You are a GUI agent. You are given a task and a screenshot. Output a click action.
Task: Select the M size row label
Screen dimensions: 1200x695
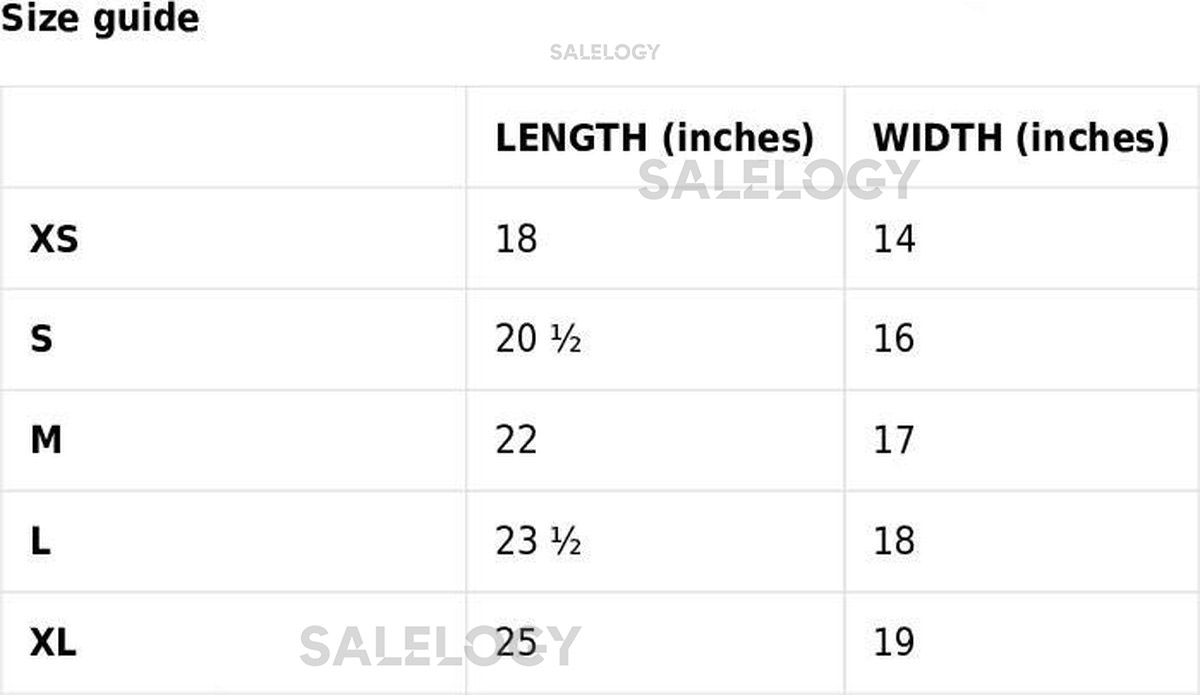[x=46, y=440]
